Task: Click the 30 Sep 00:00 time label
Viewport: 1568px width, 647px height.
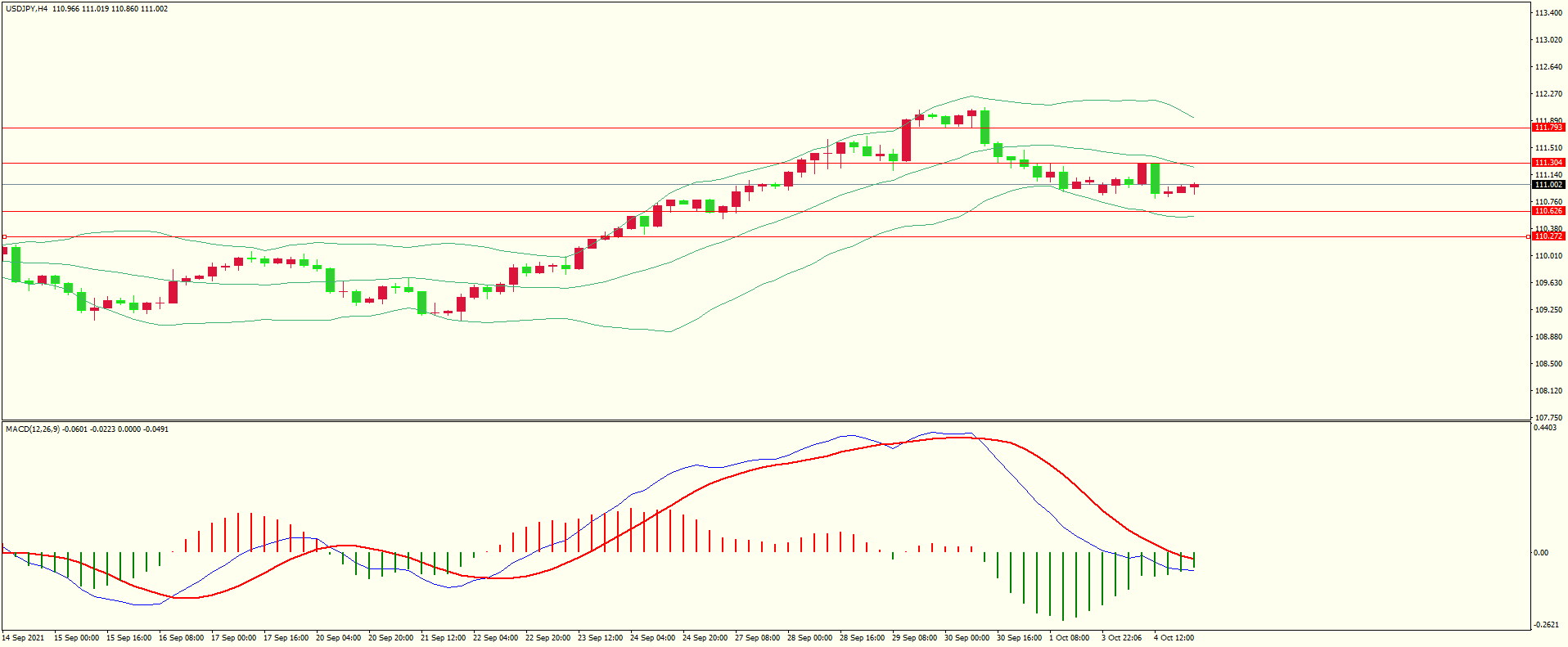Action: point(966,638)
